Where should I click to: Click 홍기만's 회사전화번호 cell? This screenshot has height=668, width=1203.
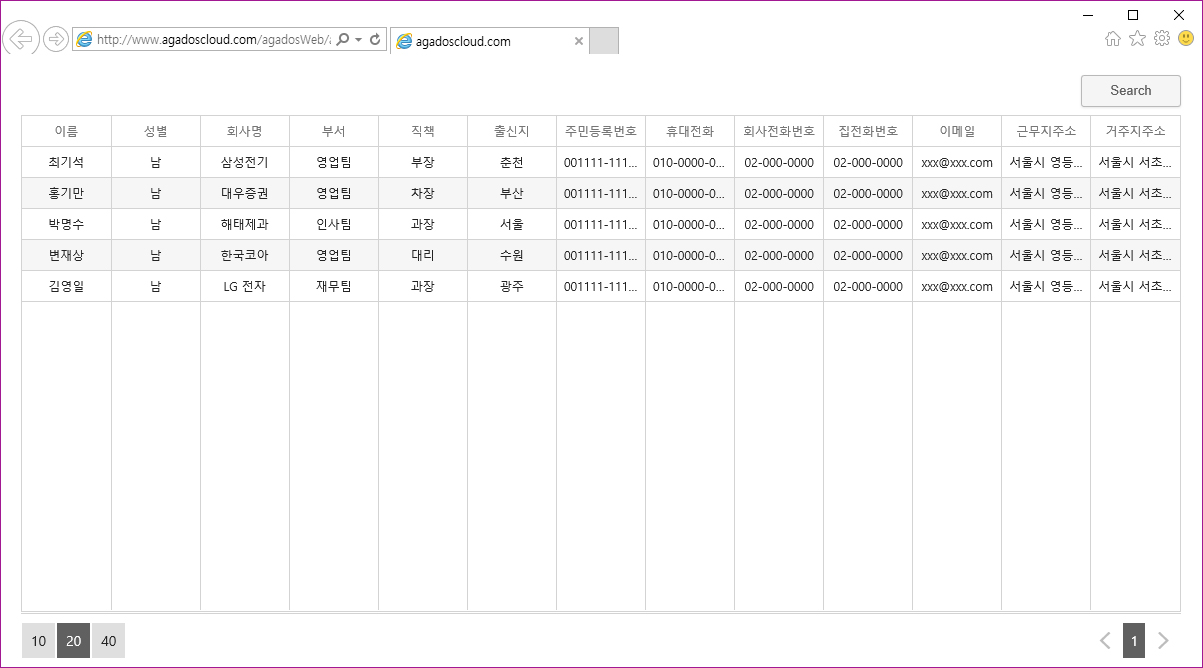pyautogui.click(x=778, y=193)
